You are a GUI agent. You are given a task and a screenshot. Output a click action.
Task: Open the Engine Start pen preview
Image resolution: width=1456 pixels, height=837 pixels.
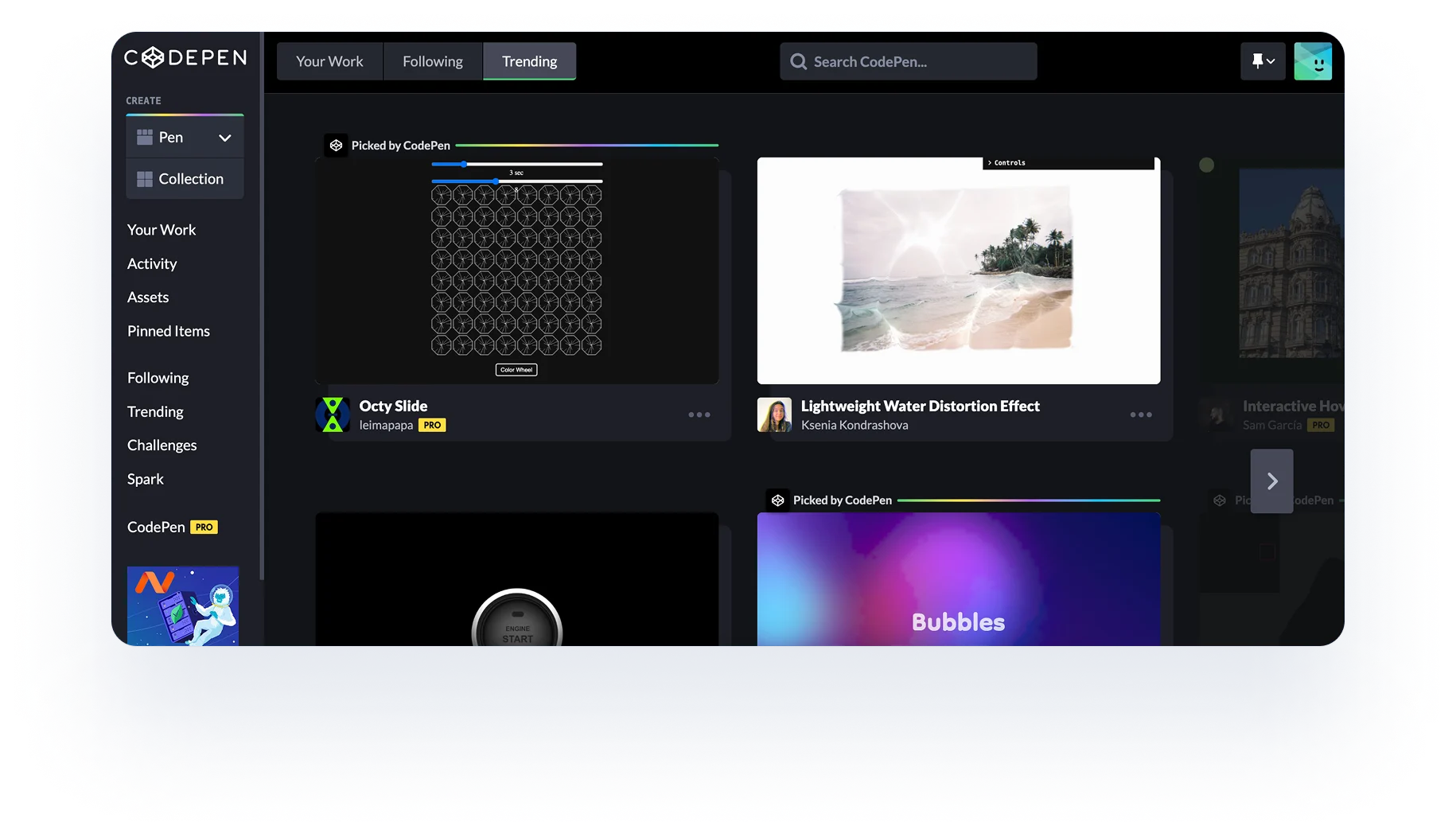tap(517, 579)
